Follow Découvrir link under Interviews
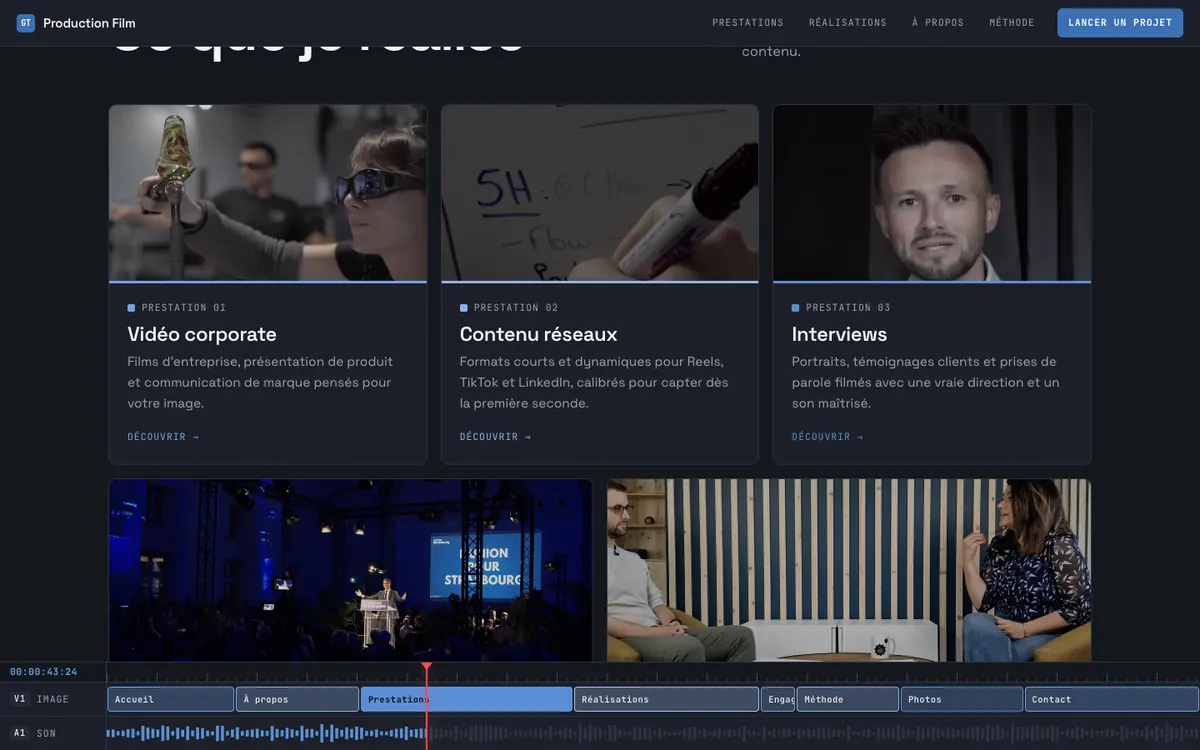This screenshot has width=1200, height=750. click(x=827, y=437)
